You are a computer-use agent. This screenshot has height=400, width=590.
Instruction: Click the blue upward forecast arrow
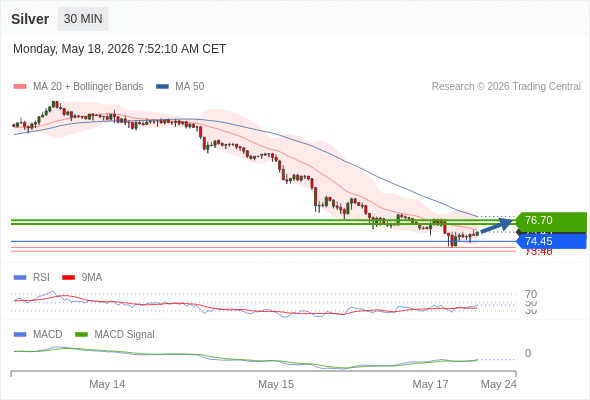pos(497,225)
